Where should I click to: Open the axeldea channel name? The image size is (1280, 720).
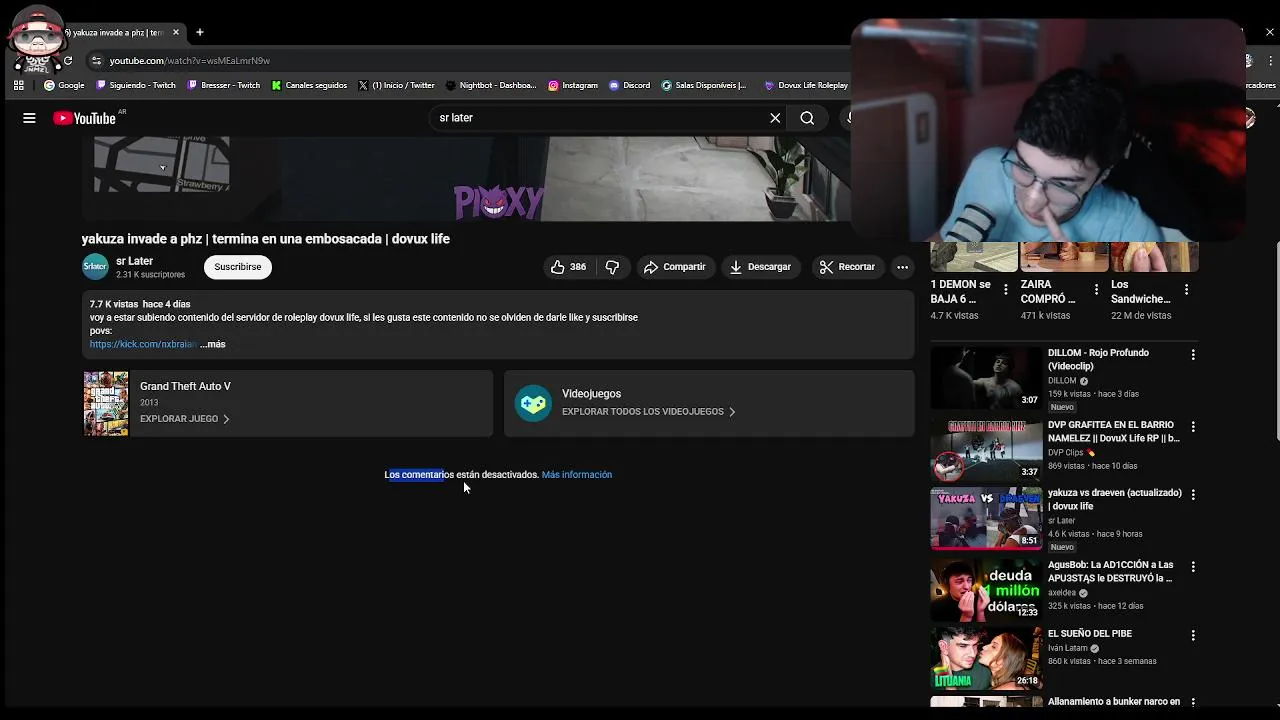click(1062, 593)
